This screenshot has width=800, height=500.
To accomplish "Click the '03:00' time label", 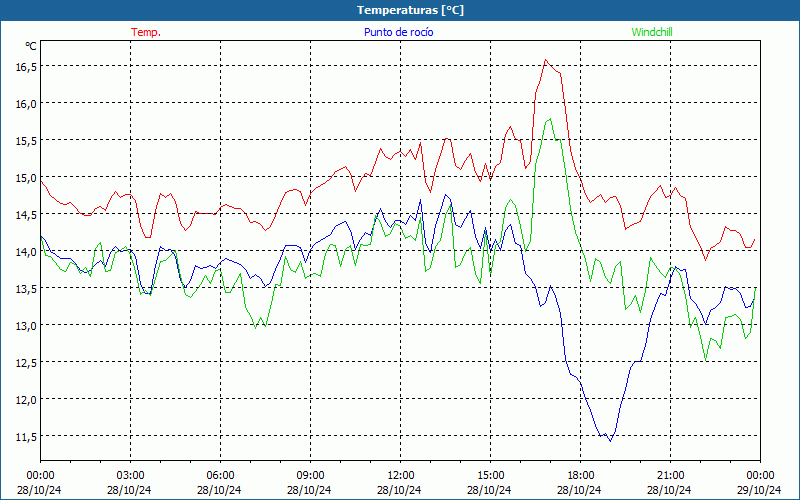I will 130,476.
